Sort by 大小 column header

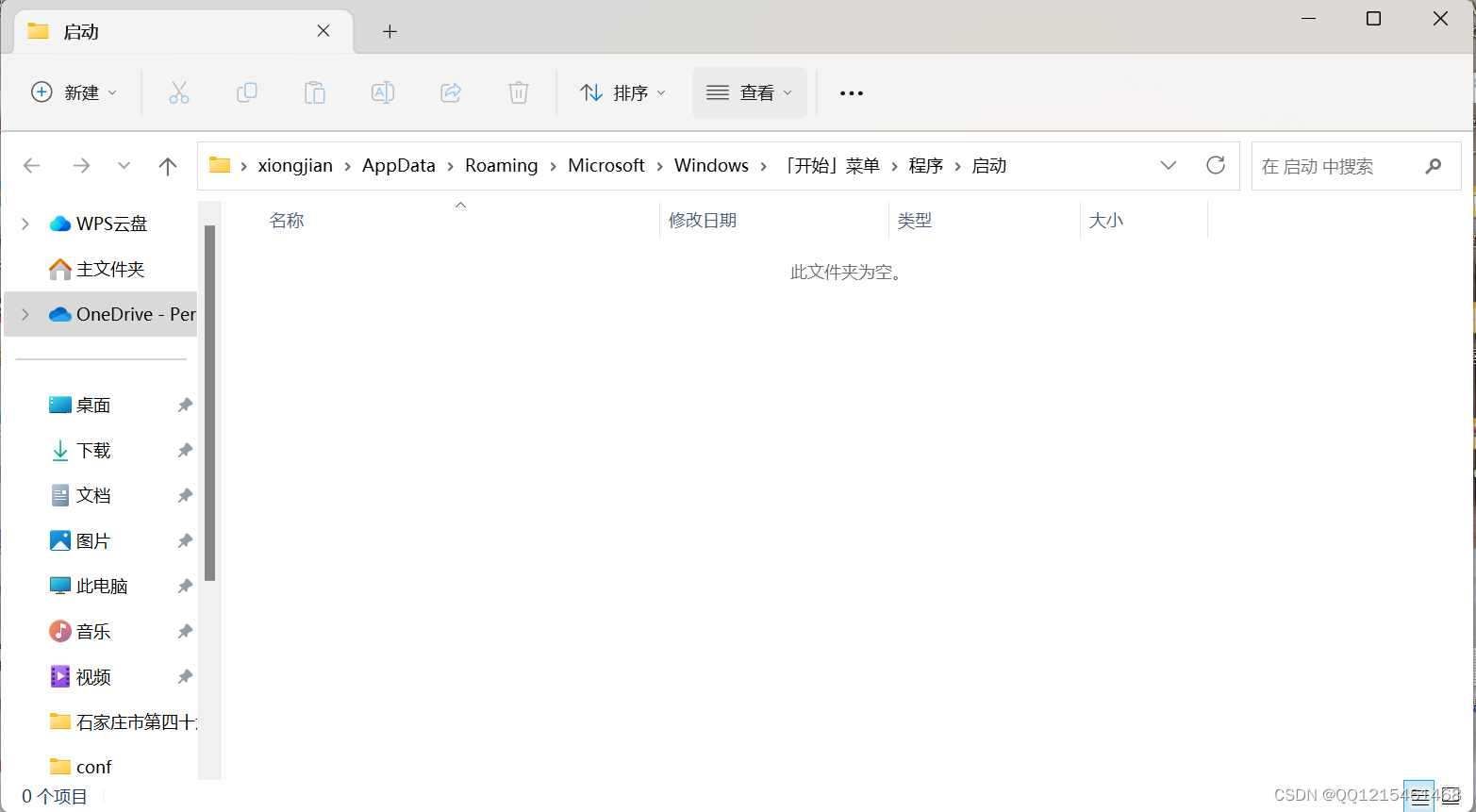click(1106, 220)
